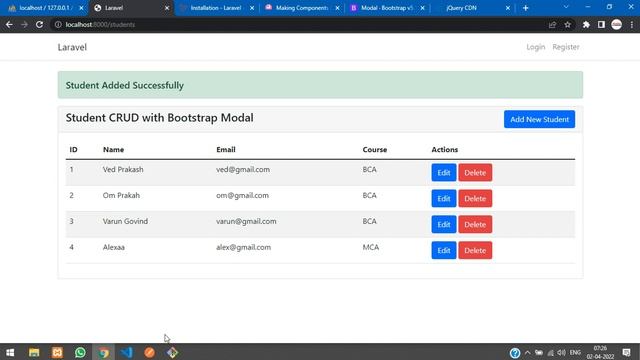Screen dimensions: 640x360
Task: Open Windows Start menu
Action: pyautogui.click(x=10, y=352)
